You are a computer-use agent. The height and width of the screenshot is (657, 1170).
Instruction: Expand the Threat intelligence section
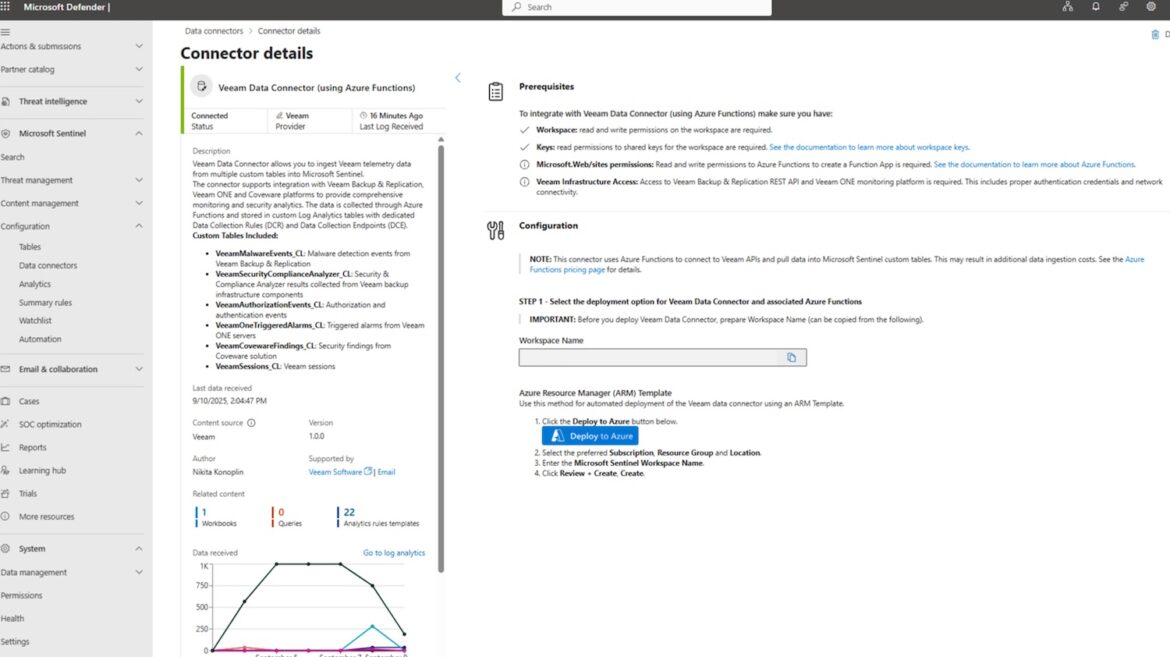[139, 102]
